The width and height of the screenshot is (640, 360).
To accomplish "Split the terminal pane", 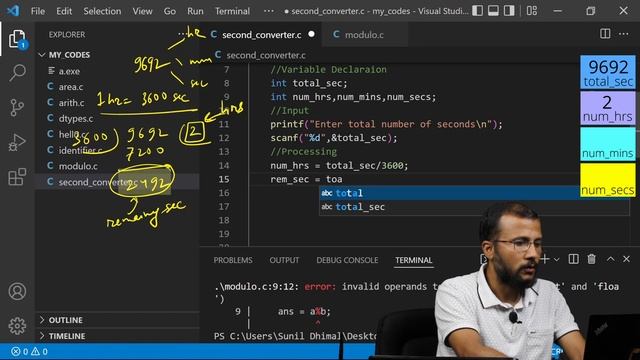I will pyautogui.click(x=573, y=259).
